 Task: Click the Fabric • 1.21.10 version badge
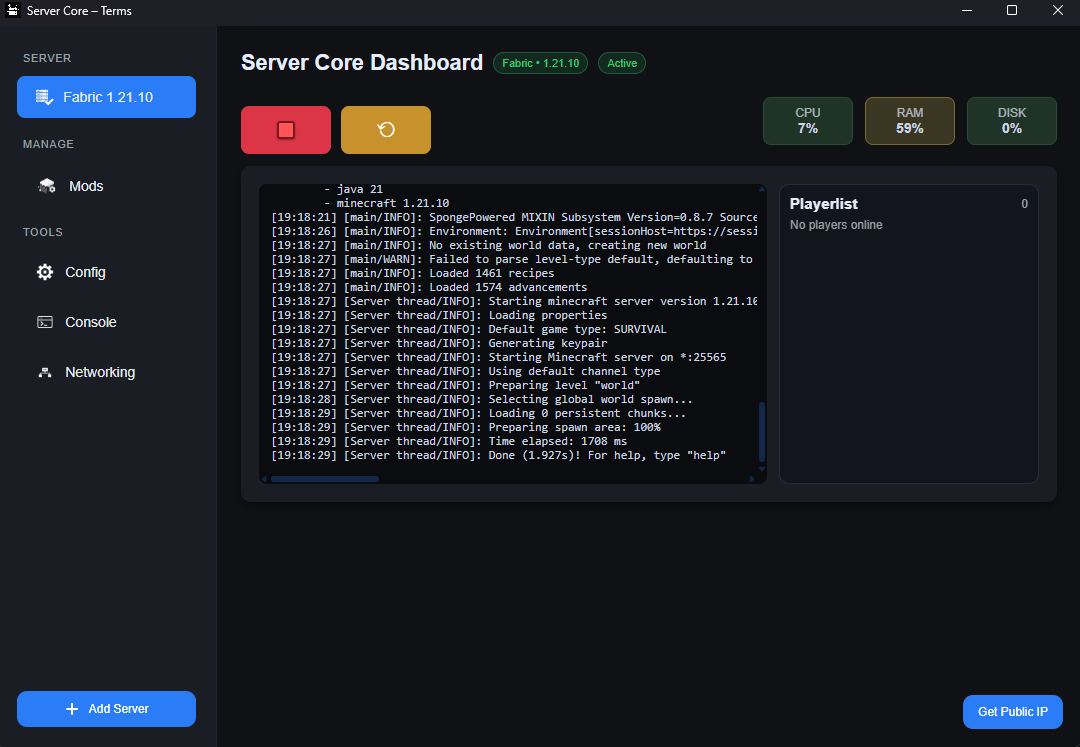(540, 63)
